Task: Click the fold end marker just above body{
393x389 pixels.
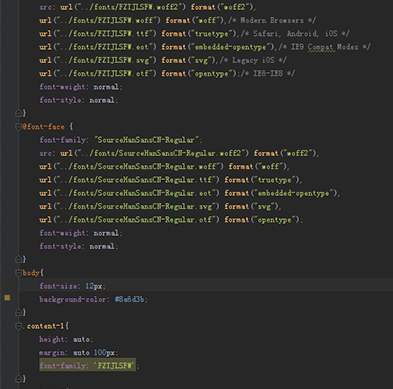Action: (x=19, y=259)
